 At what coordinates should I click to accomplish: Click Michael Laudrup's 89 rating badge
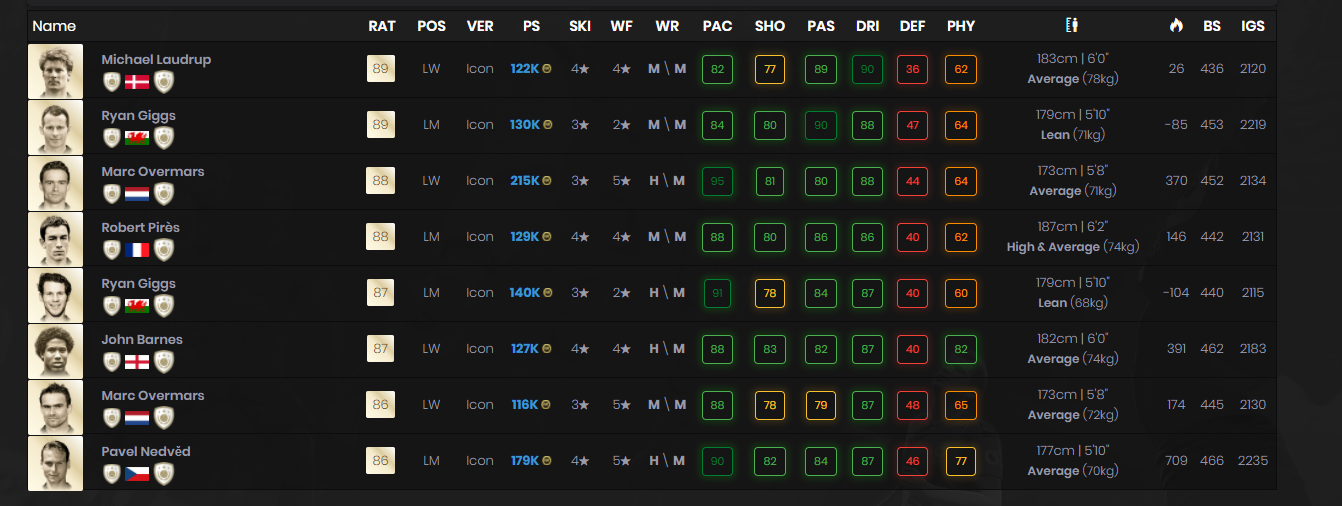381,69
